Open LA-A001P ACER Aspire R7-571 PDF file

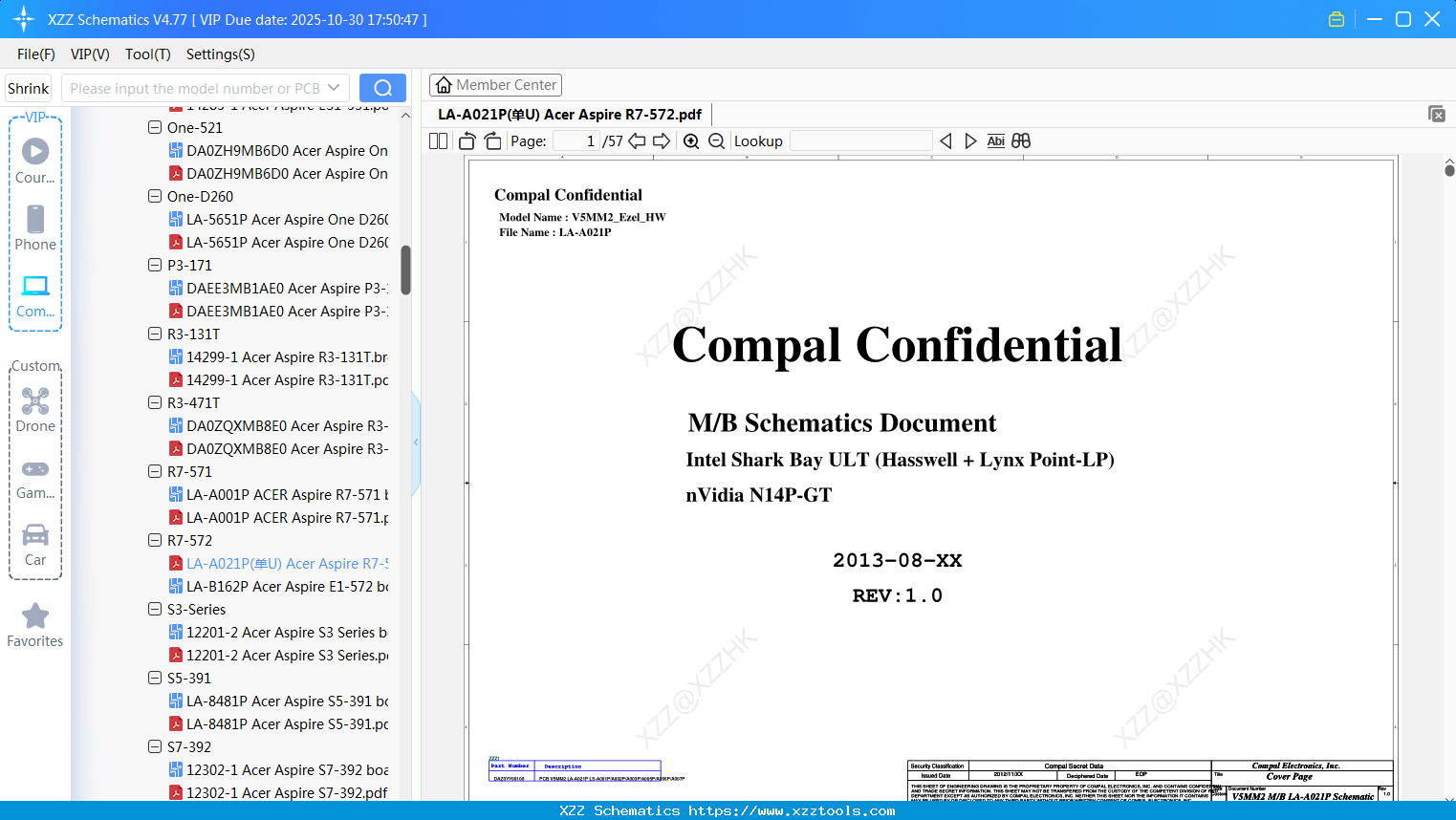pos(278,517)
